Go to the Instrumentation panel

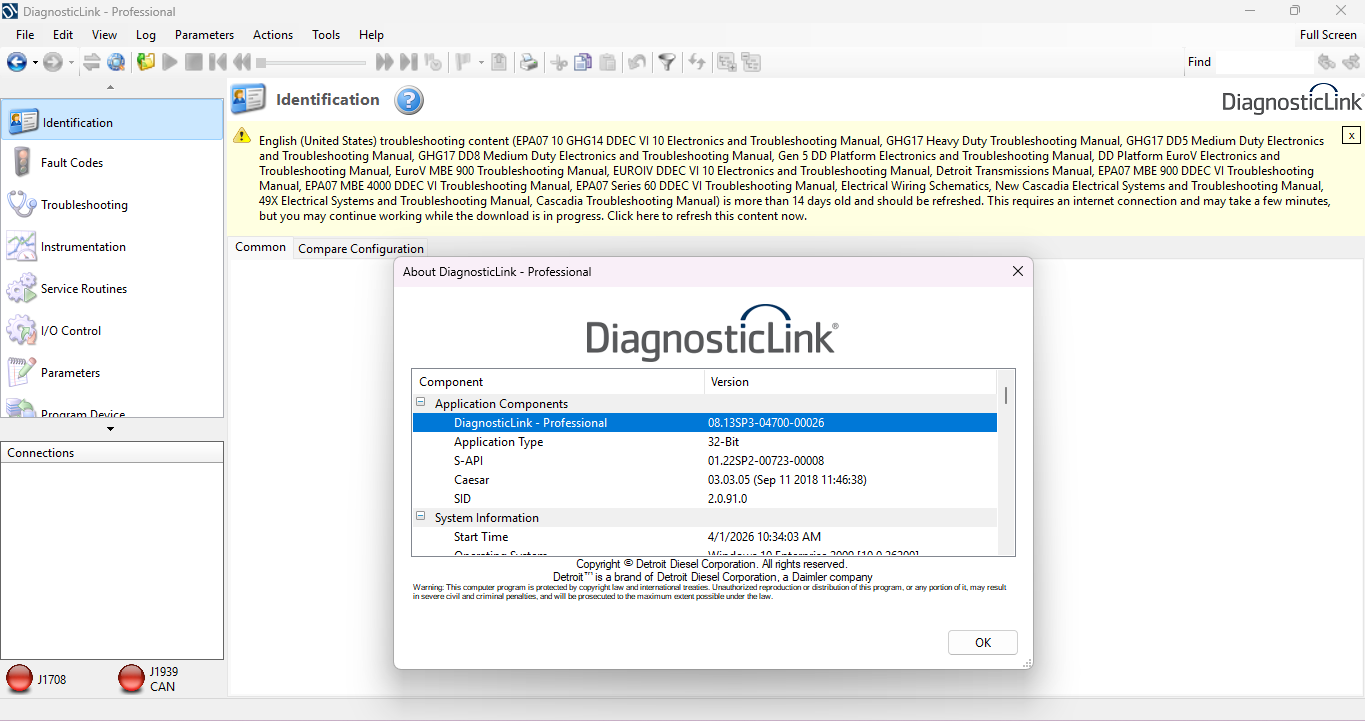pyautogui.click(x=112, y=247)
